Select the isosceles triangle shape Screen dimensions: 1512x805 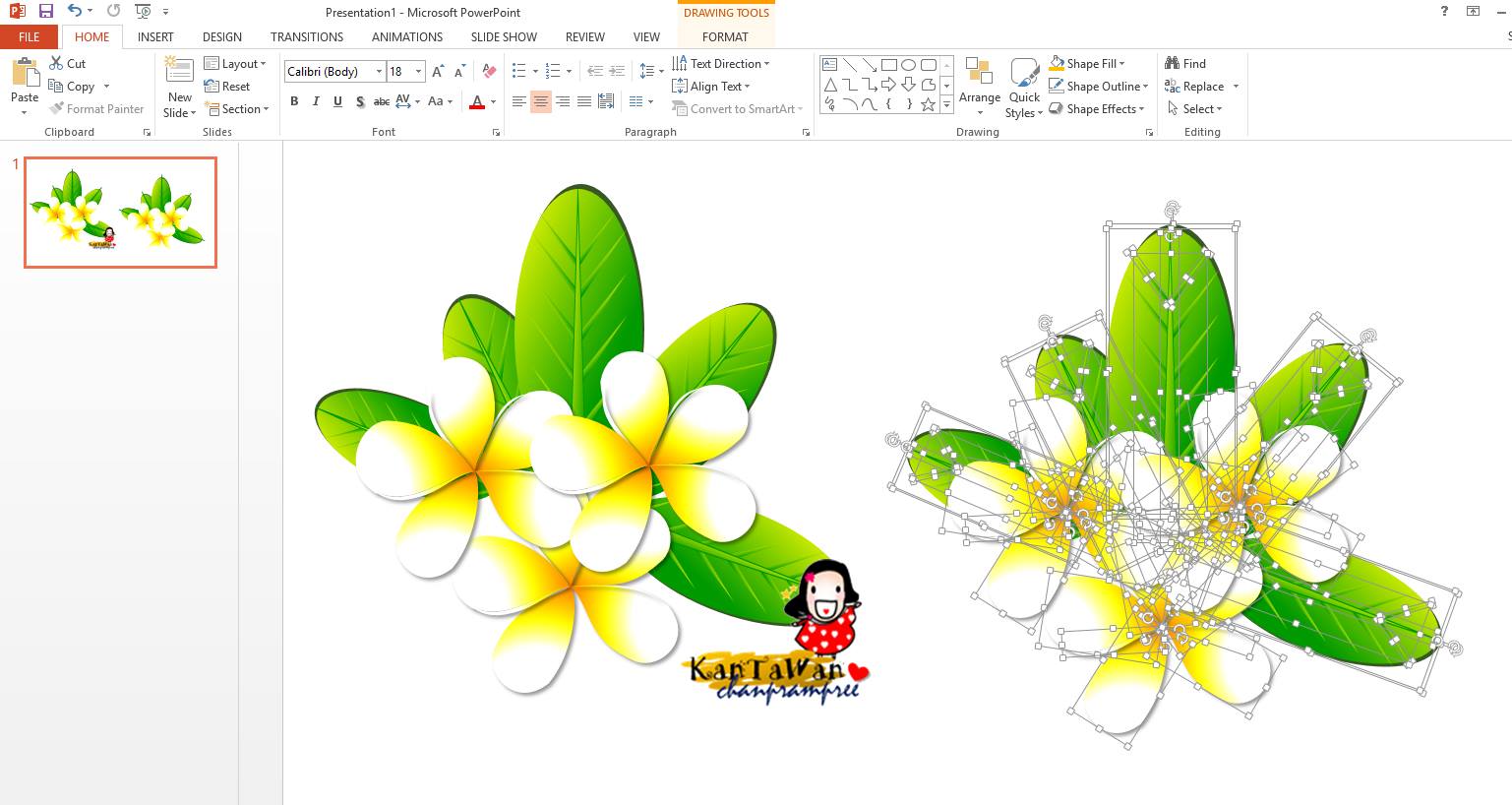(x=829, y=85)
